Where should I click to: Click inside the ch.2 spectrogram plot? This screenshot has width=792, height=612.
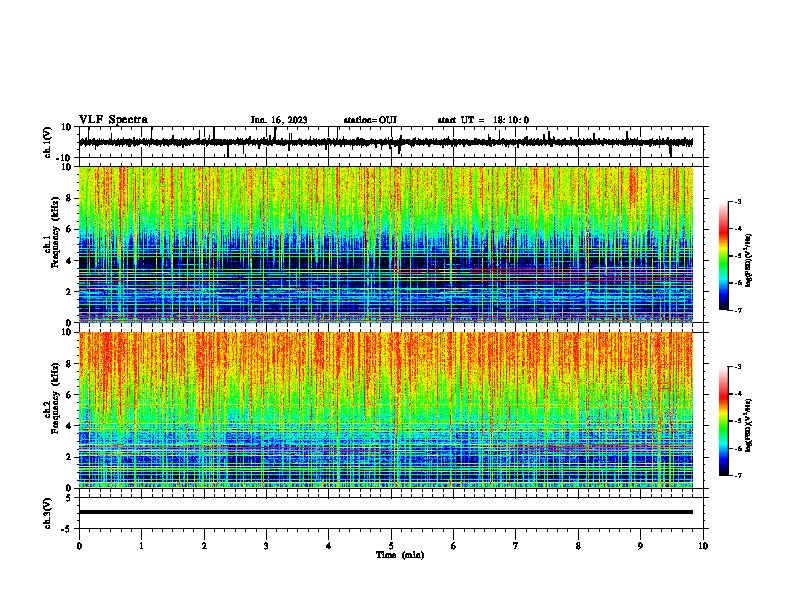click(386, 410)
